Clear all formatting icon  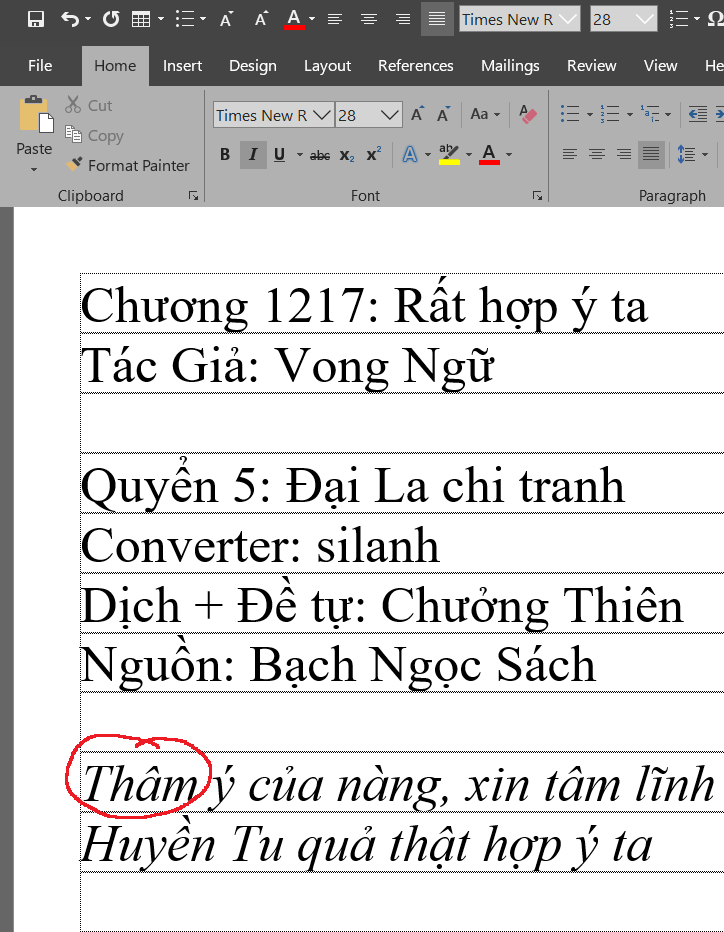coord(527,114)
